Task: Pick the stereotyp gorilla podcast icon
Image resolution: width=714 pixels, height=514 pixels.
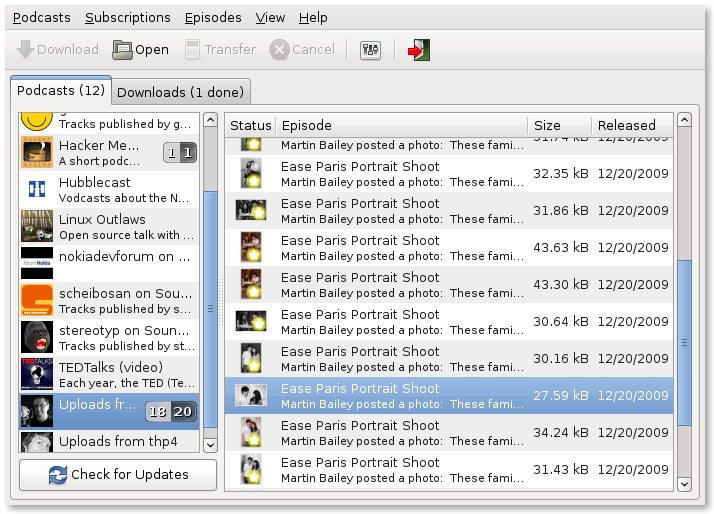Action: [37, 337]
